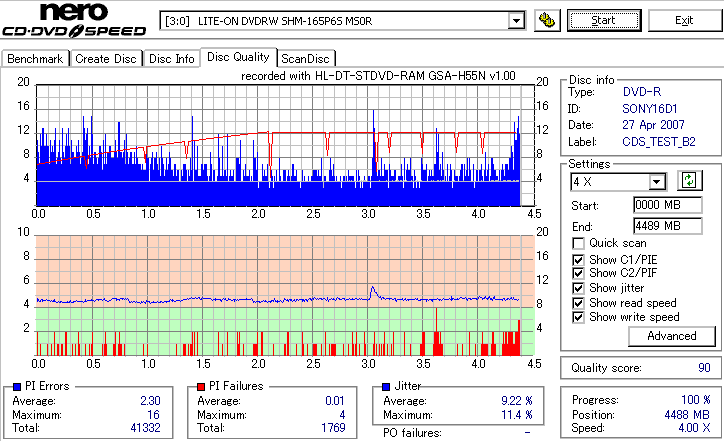Viewport: 724px width, 441px height.
Task: Switch to the Benchmark tab
Action: 35,59
